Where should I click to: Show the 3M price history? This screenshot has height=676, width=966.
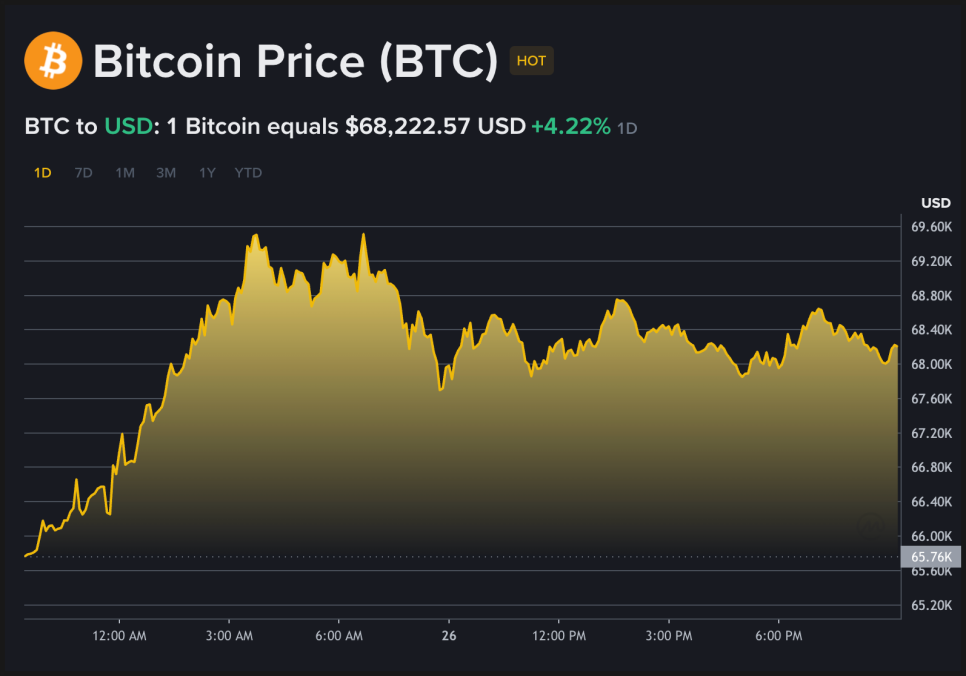(165, 173)
